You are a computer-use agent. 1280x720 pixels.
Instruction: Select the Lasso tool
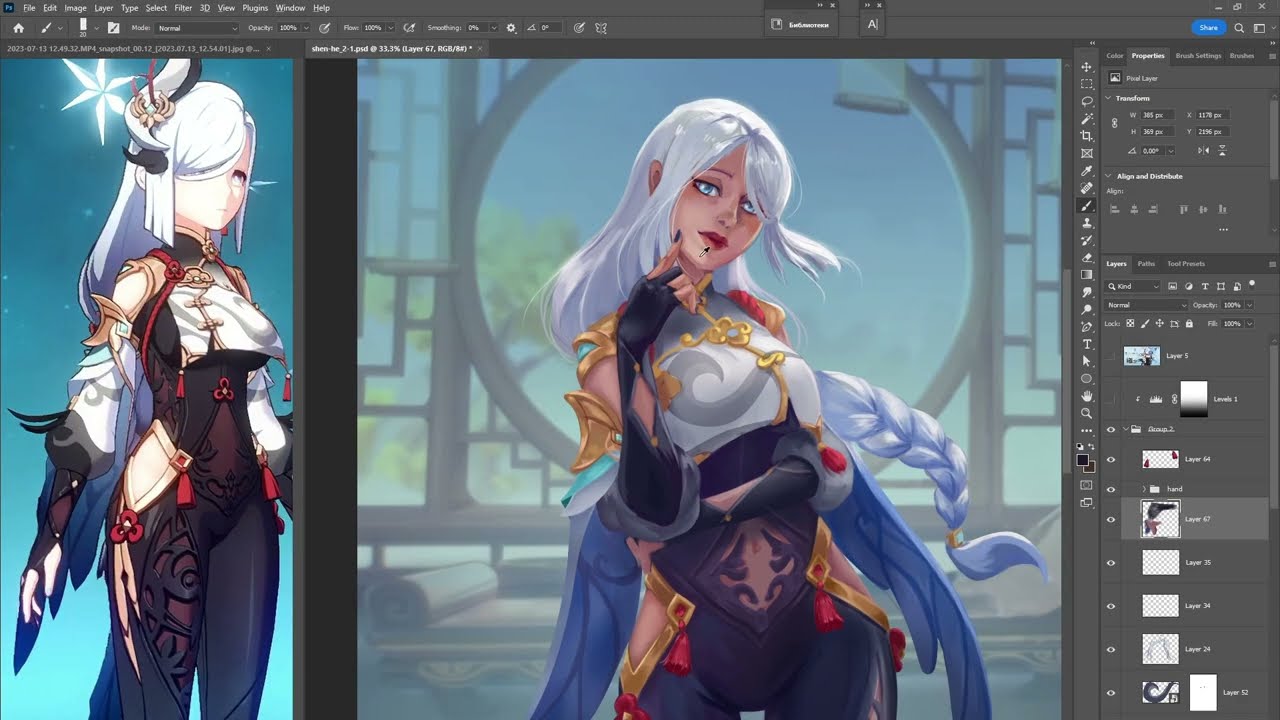(1087, 101)
